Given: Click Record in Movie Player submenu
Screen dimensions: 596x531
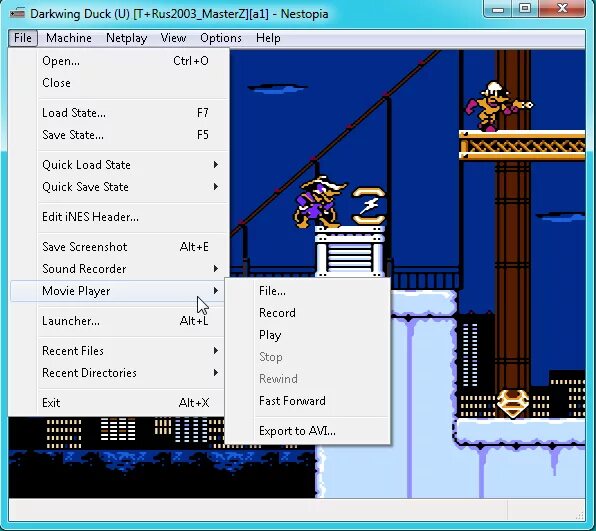Looking at the screenshot, I should coord(308,313).
